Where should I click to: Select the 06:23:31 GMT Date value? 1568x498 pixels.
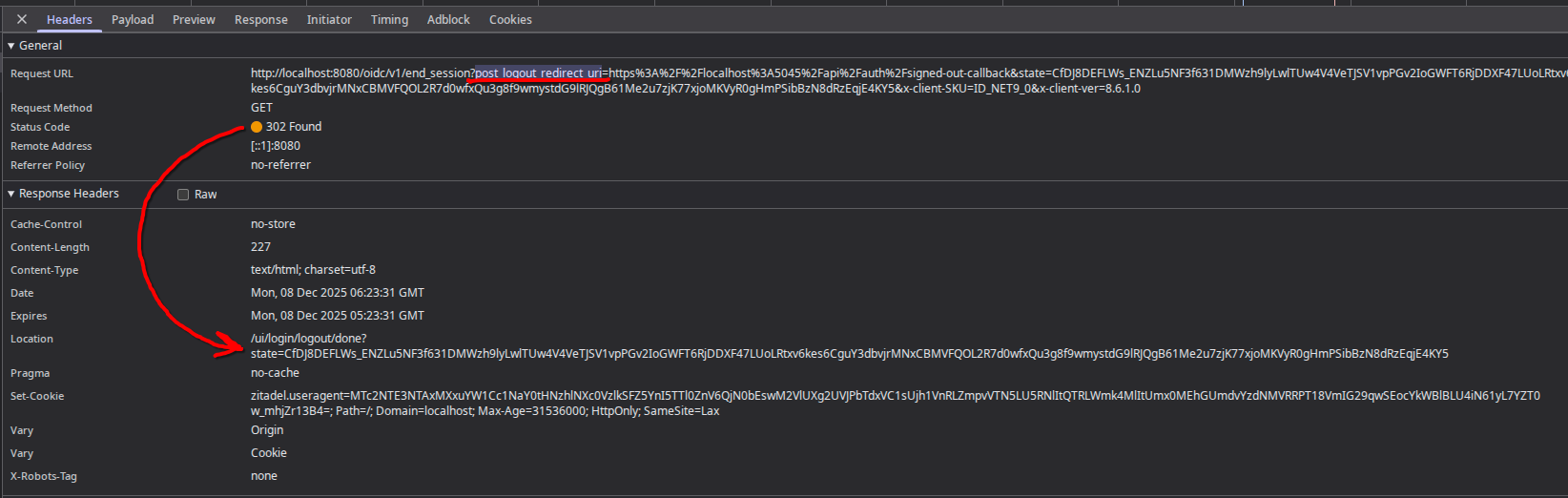[338, 293]
